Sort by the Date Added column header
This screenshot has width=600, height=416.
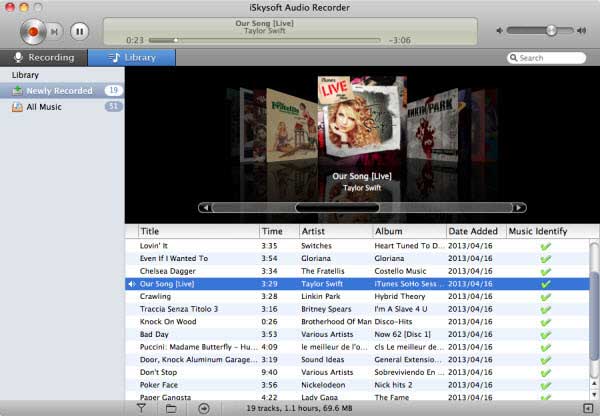[476, 231]
